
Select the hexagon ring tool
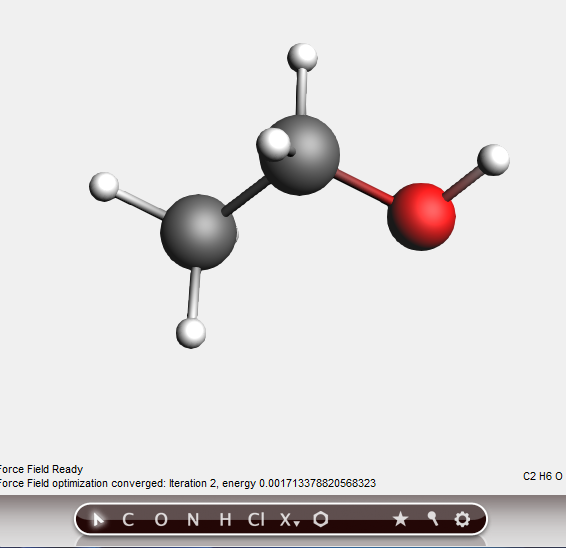321,519
